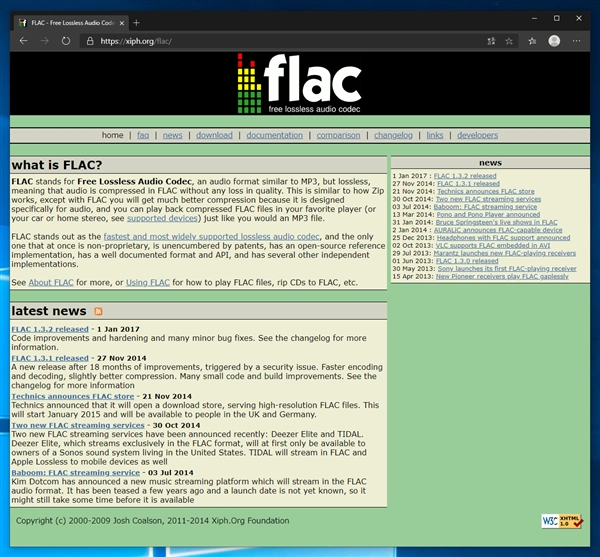Open sidebar link Sony launches its first FLAC-playing receiver
The height and width of the screenshot is (557, 600).
pos(507,269)
